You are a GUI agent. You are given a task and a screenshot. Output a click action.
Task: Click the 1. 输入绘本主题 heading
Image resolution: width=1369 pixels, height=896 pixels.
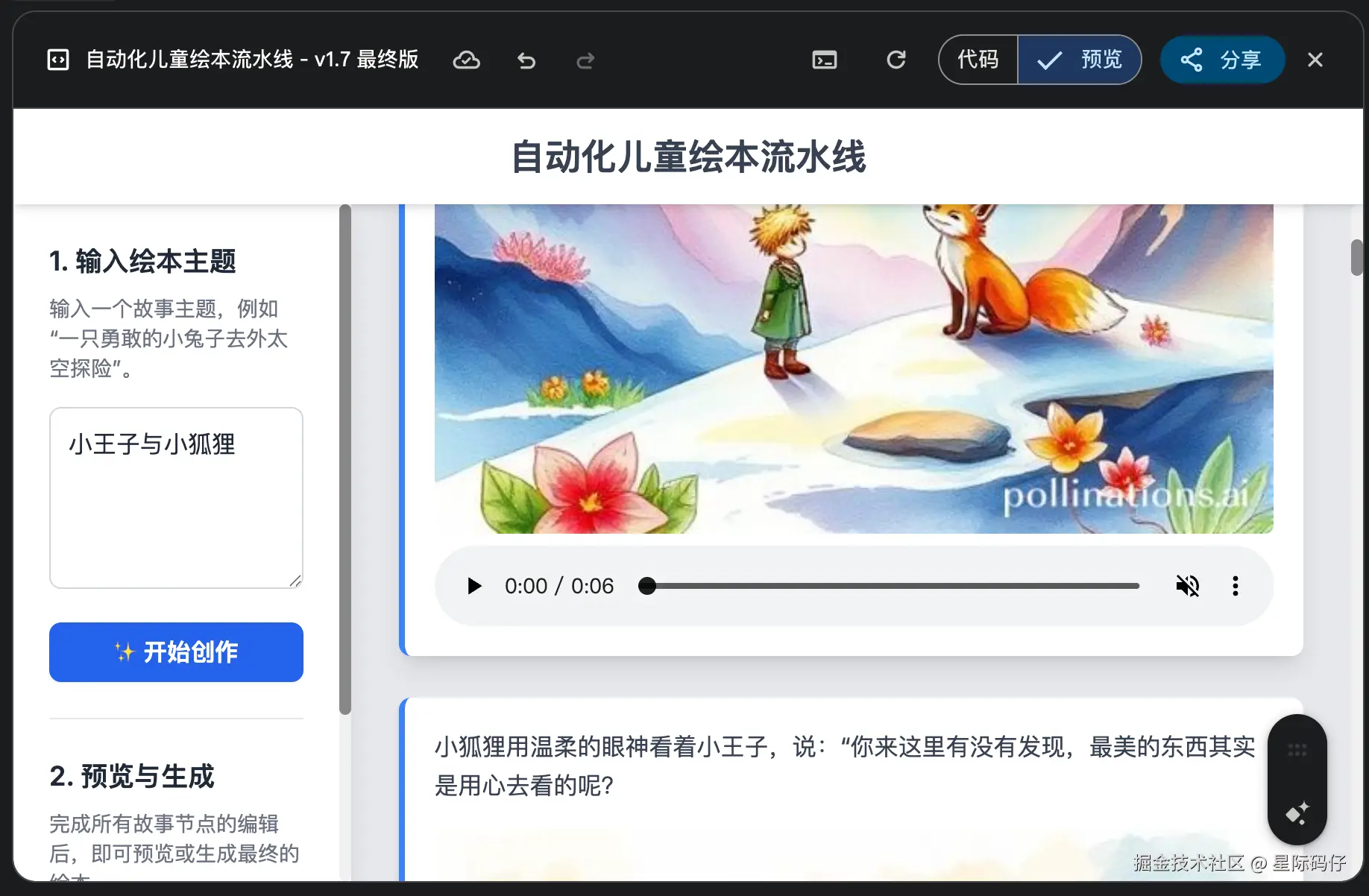coord(142,262)
